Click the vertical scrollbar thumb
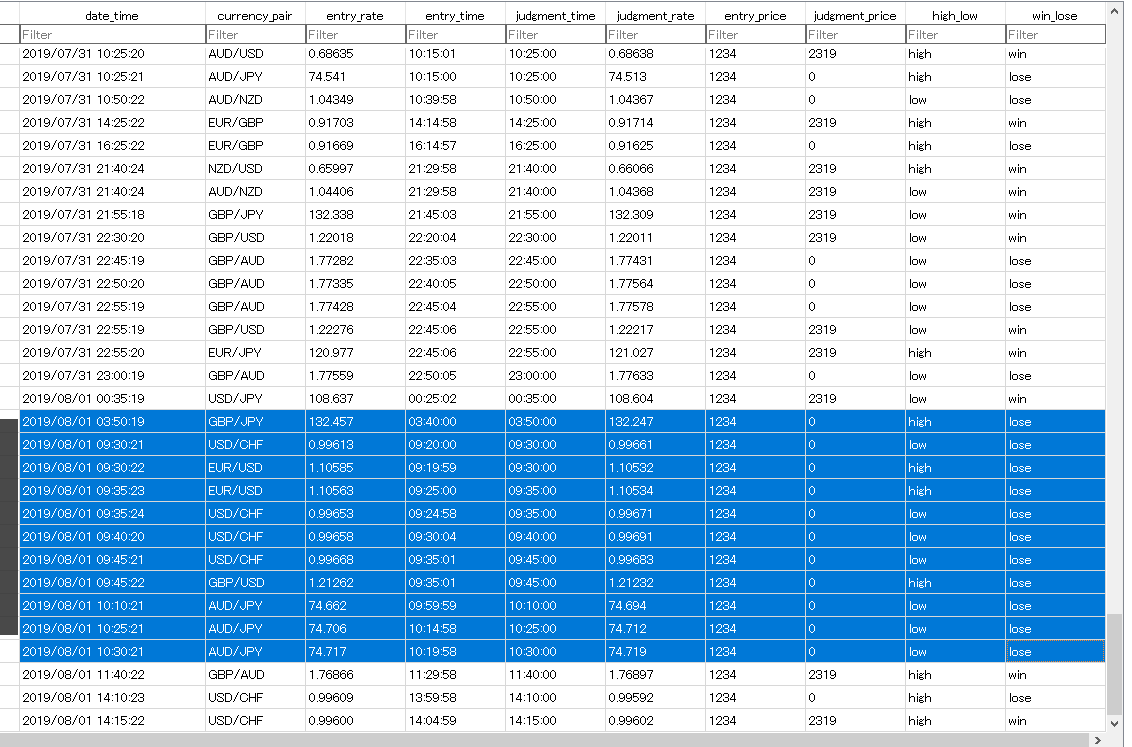1132x747 pixels. 1115,663
